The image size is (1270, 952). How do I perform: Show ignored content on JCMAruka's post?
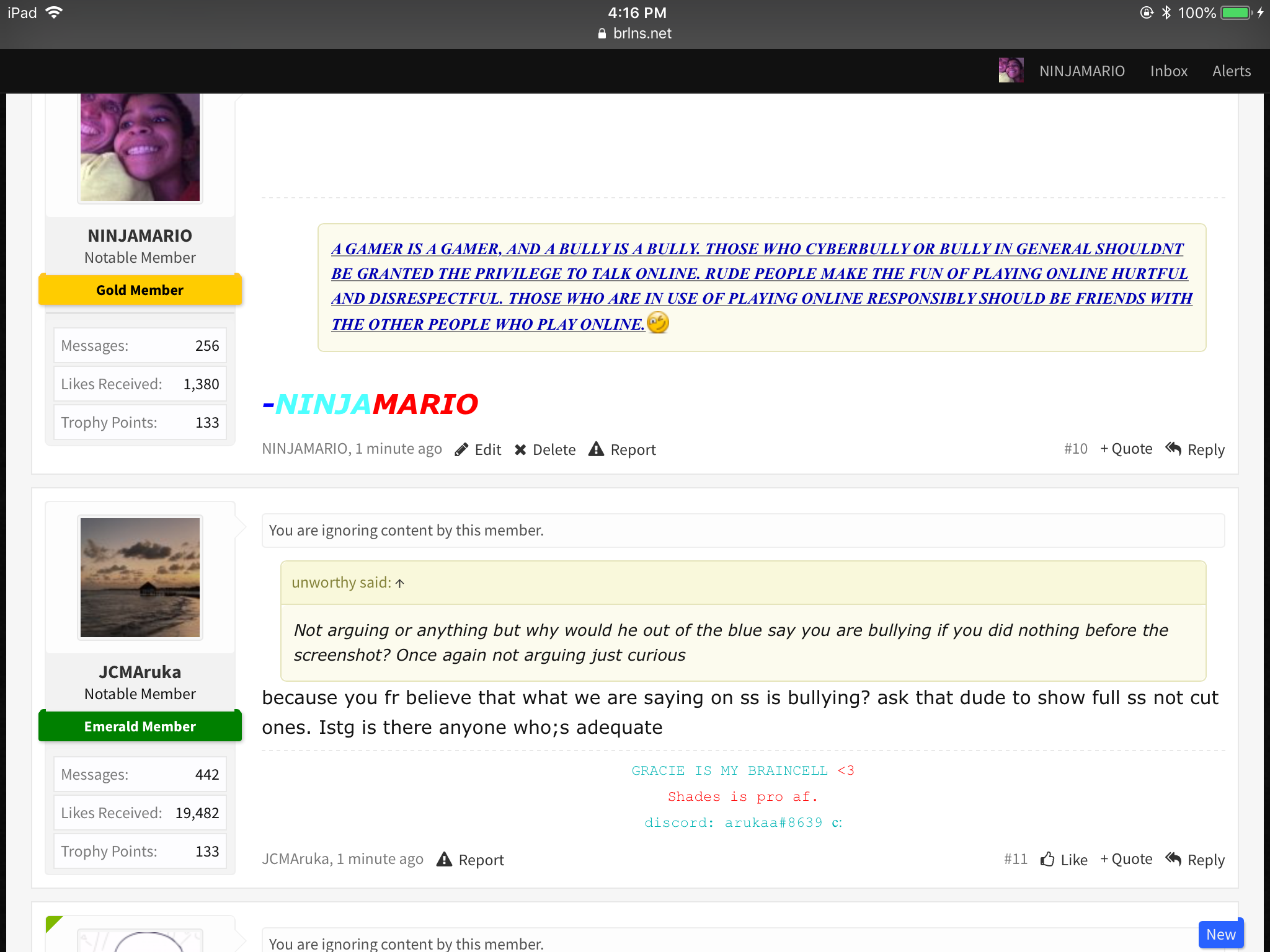coord(743,531)
